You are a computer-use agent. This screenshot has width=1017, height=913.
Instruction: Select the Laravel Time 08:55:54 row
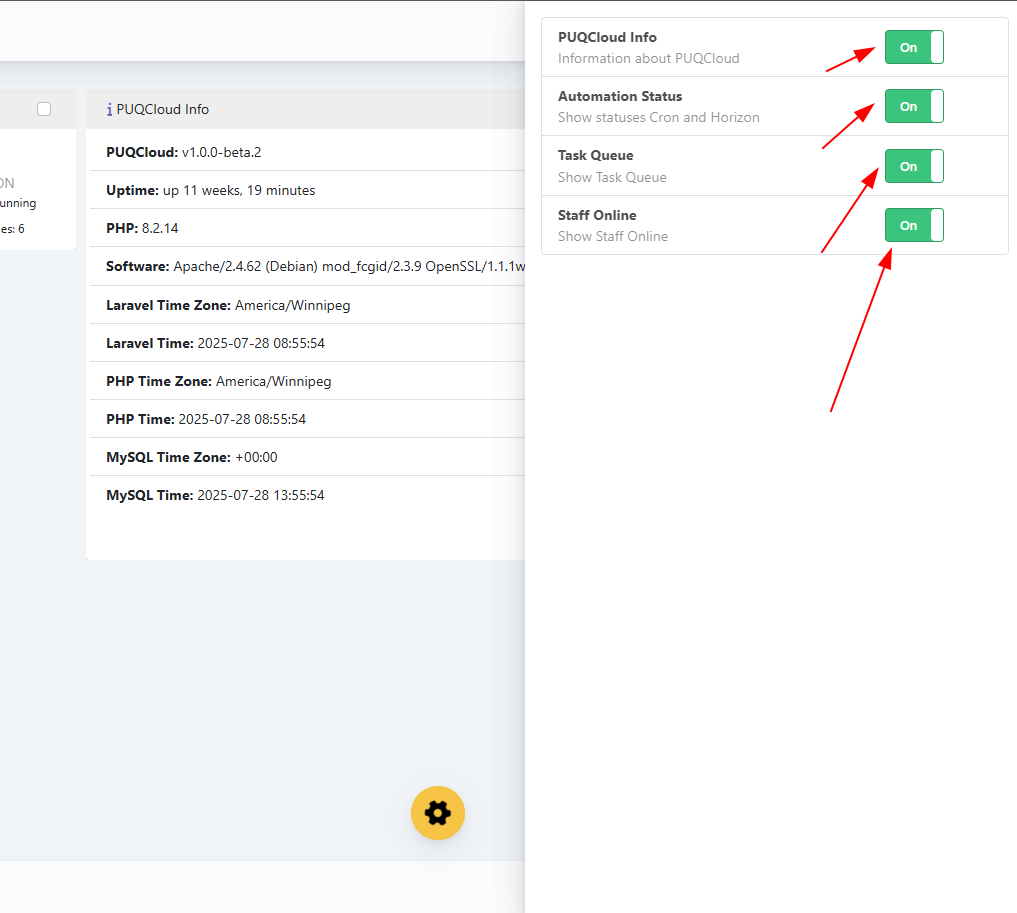(x=307, y=343)
